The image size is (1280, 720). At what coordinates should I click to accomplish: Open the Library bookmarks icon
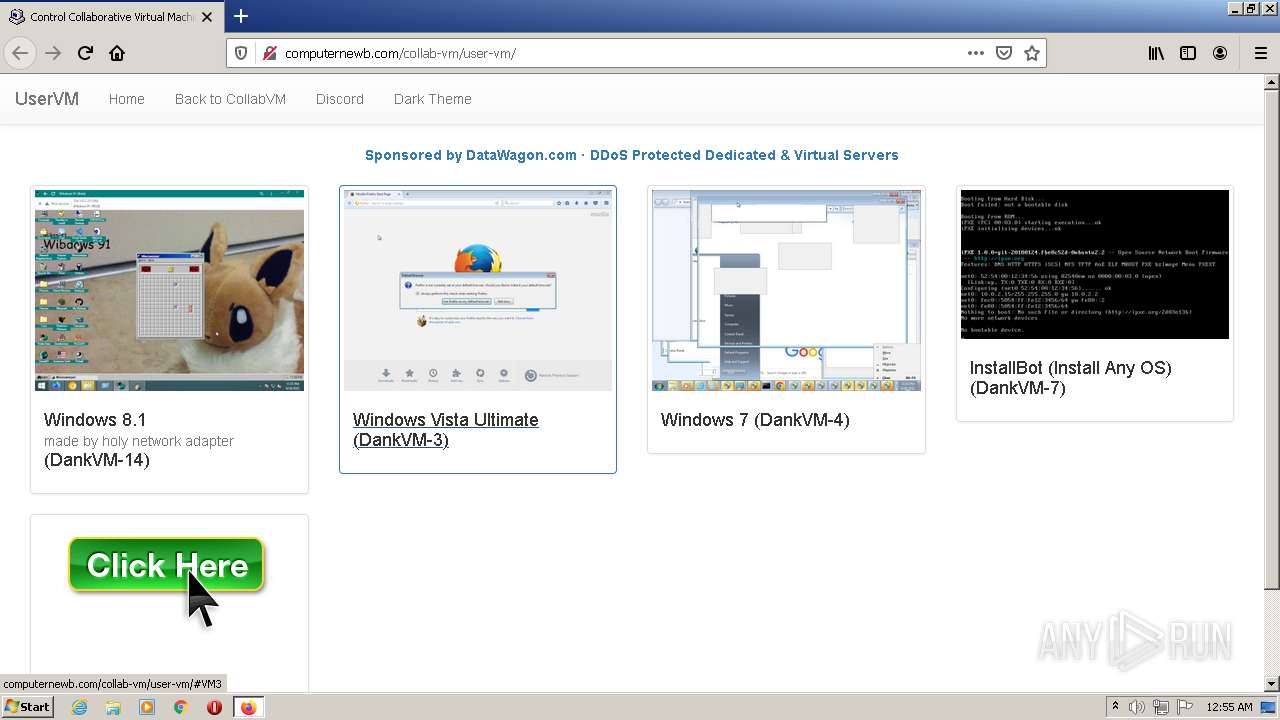(x=1156, y=53)
